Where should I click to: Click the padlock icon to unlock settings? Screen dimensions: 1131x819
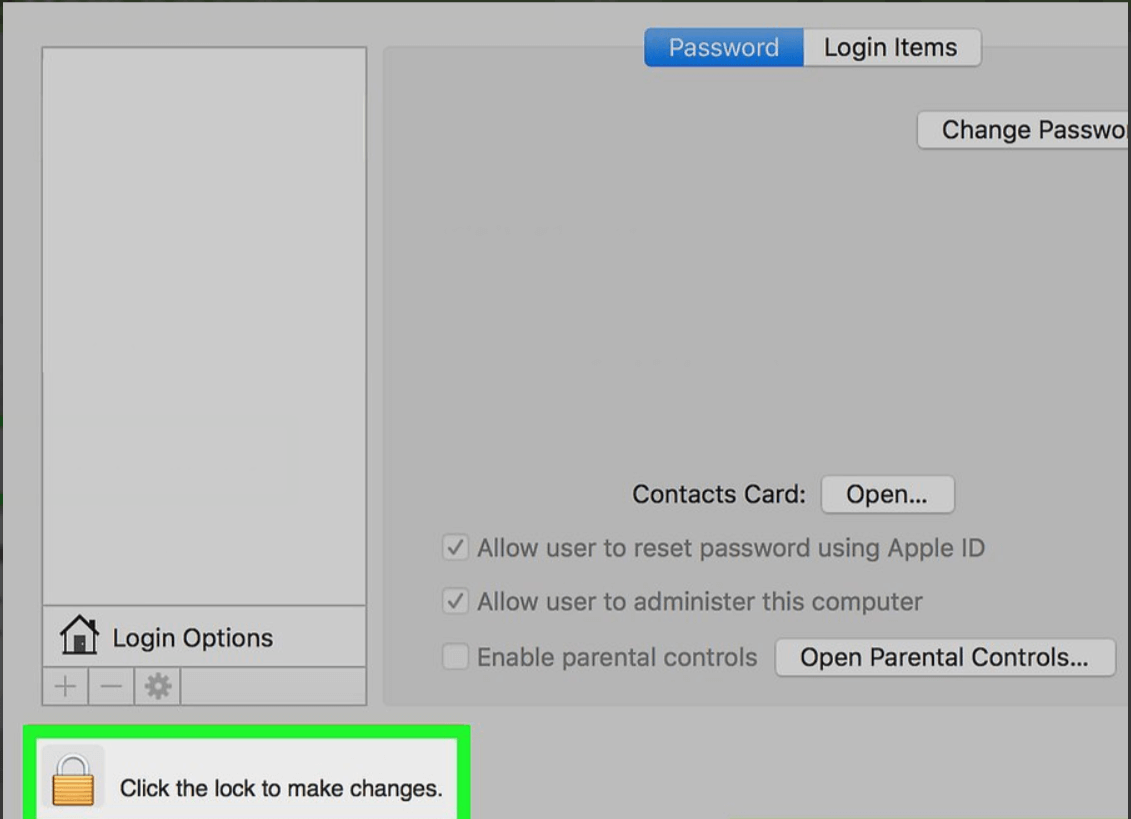tap(73, 779)
